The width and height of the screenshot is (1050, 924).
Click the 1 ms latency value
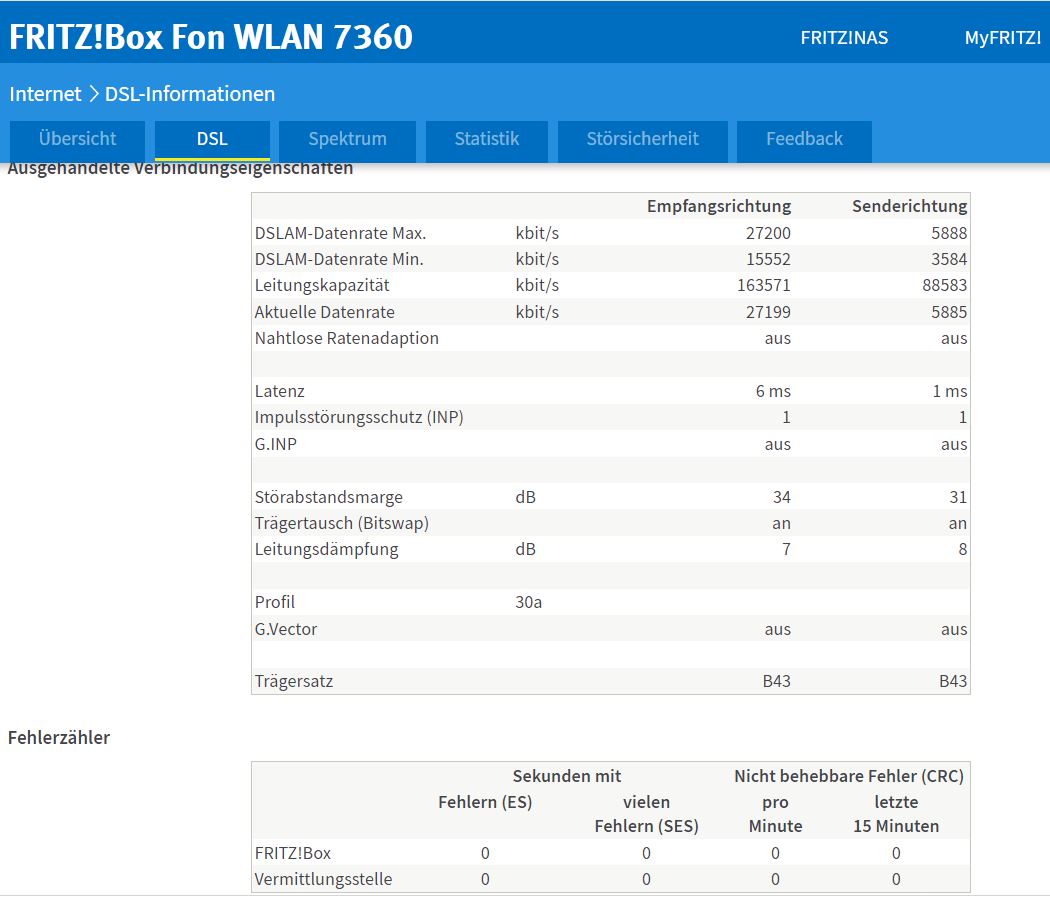coord(950,391)
